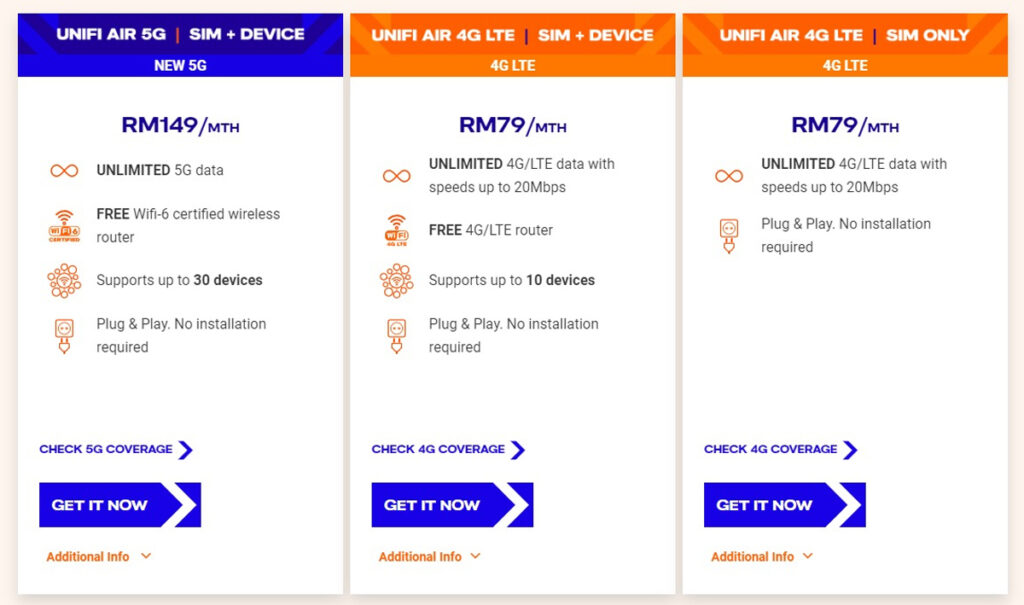
Task: Click the infinity icon on SIM Only plan
Action: point(728,172)
